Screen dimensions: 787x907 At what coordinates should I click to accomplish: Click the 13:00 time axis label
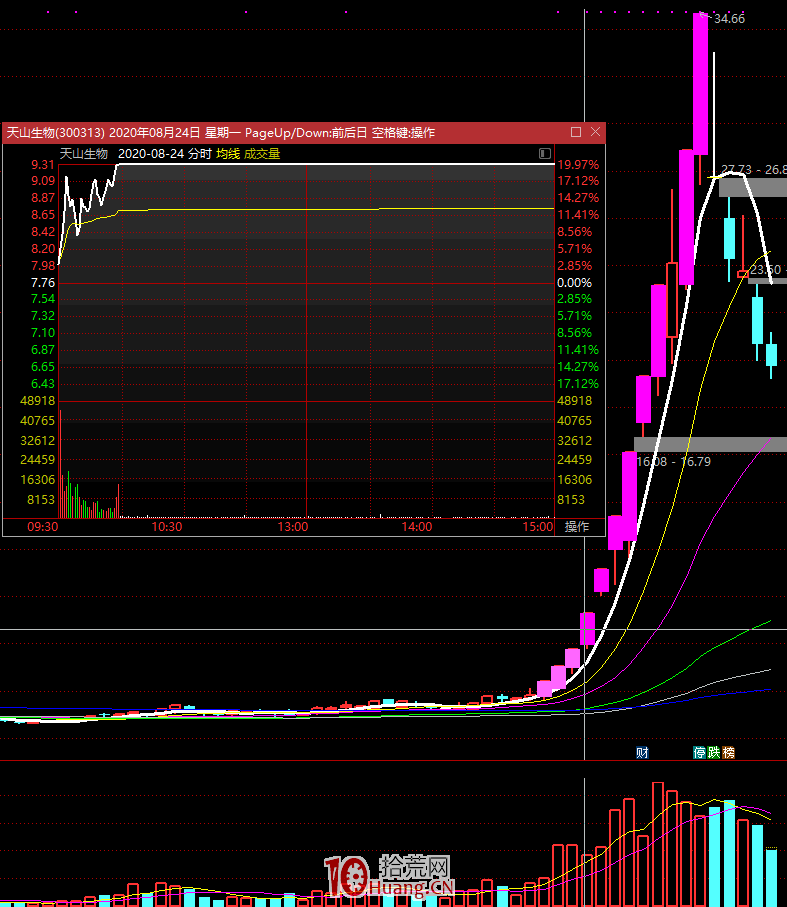(292, 526)
